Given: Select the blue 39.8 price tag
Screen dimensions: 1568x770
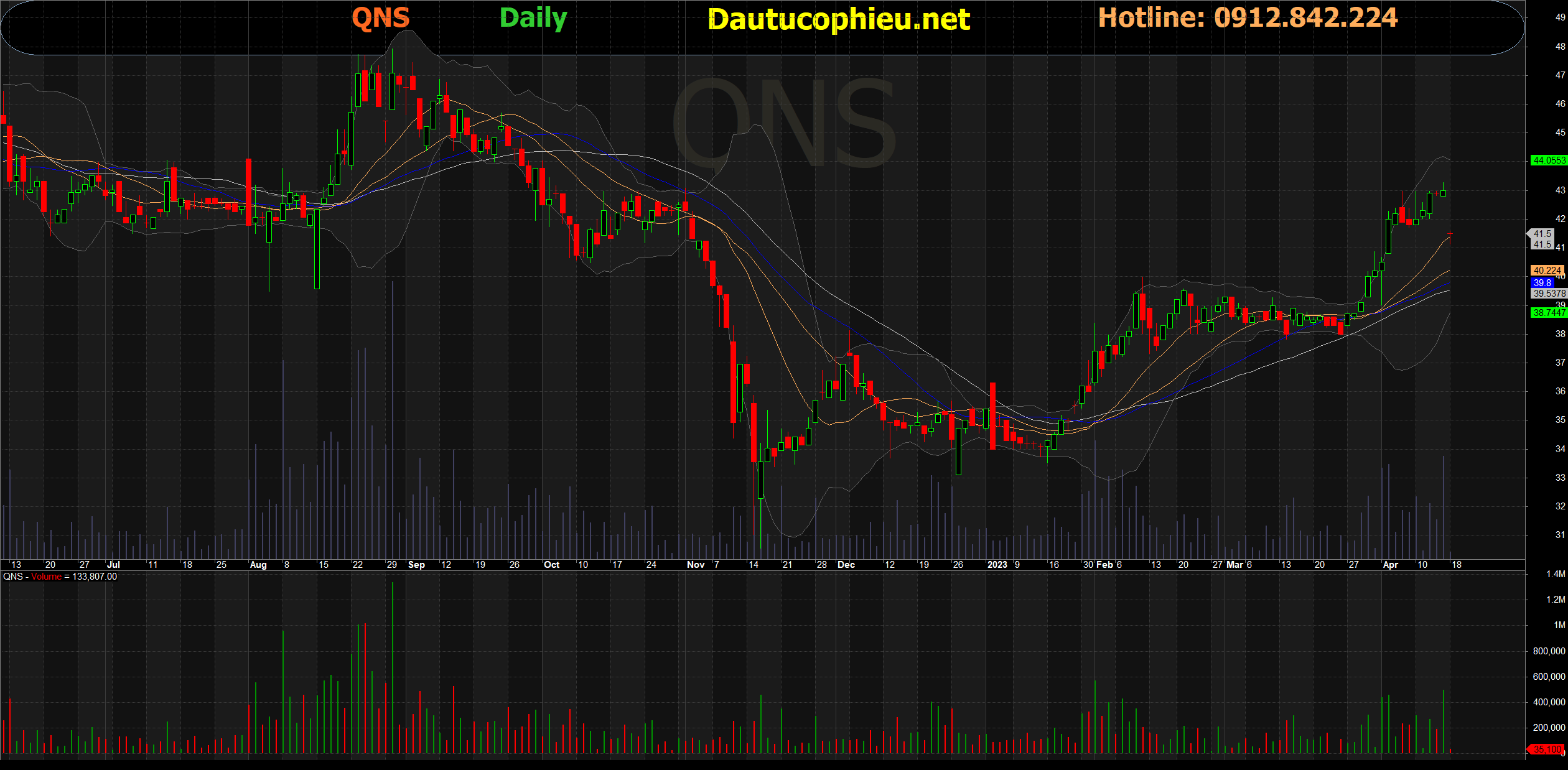Looking at the screenshot, I should [1542, 282].
